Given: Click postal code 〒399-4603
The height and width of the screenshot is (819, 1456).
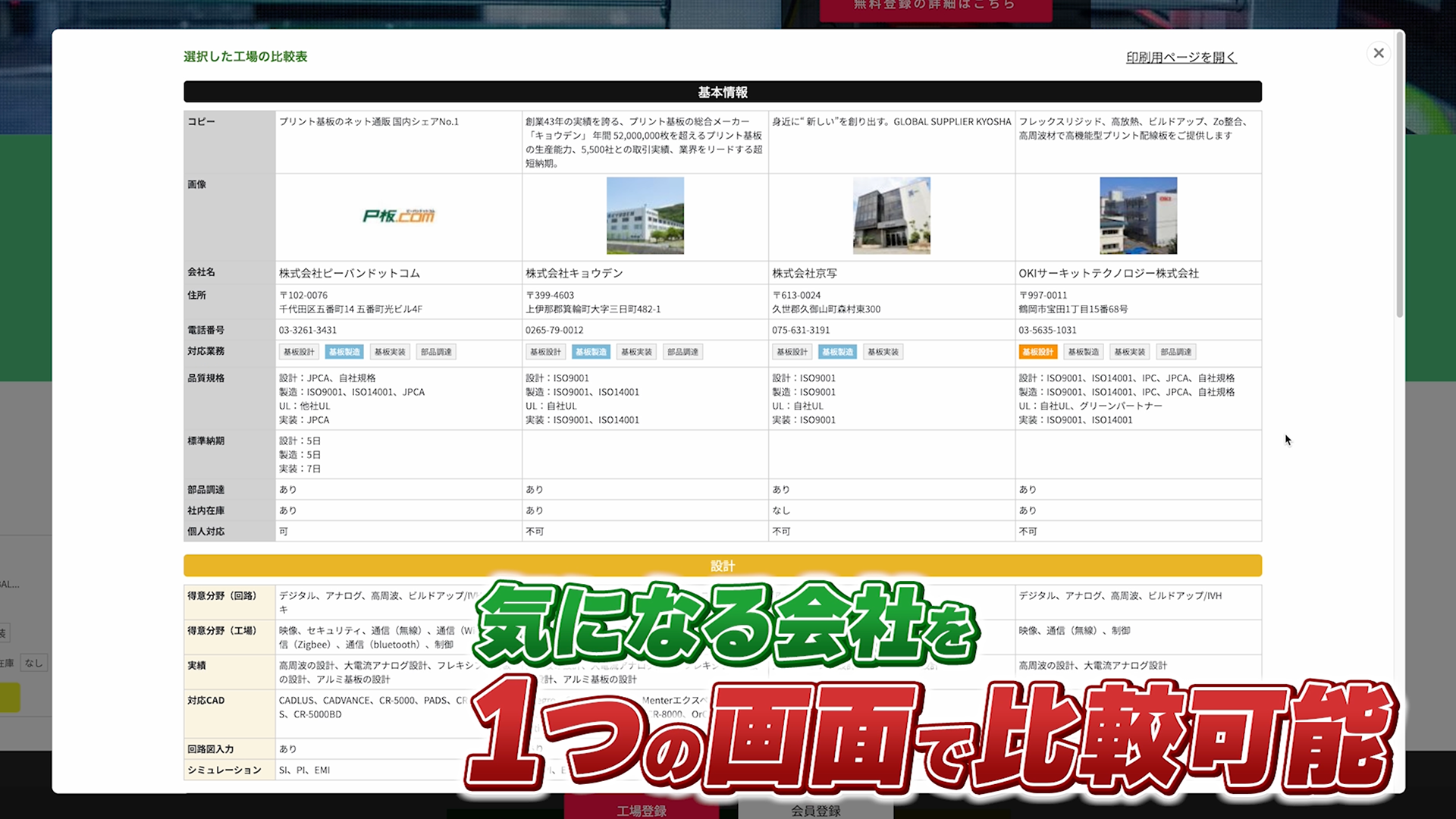Looking at the screenshot, I should [x=550, y=295].
